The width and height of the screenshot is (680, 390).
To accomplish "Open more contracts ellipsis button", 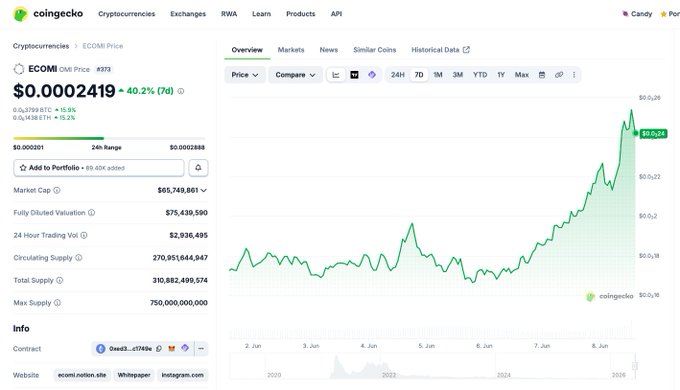I will (x=201, y=349).
